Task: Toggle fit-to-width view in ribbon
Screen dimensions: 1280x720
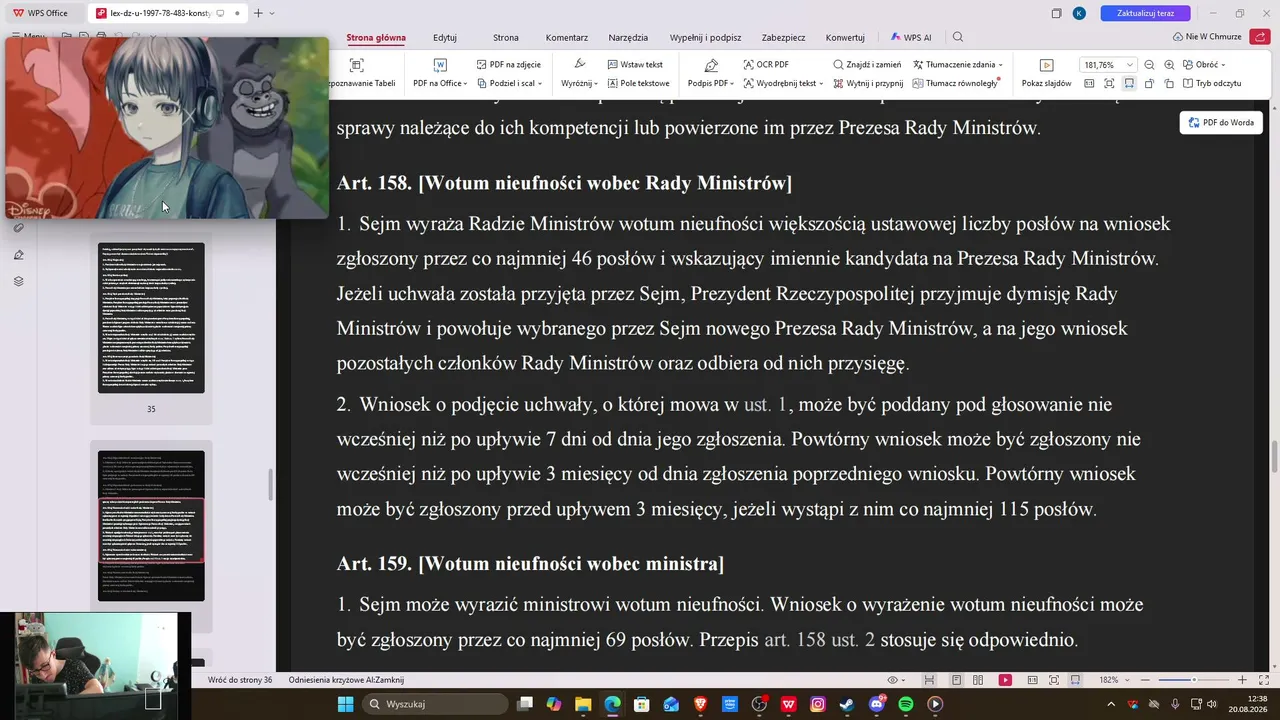Action: pyautogui.click(x=1129, y=83)
